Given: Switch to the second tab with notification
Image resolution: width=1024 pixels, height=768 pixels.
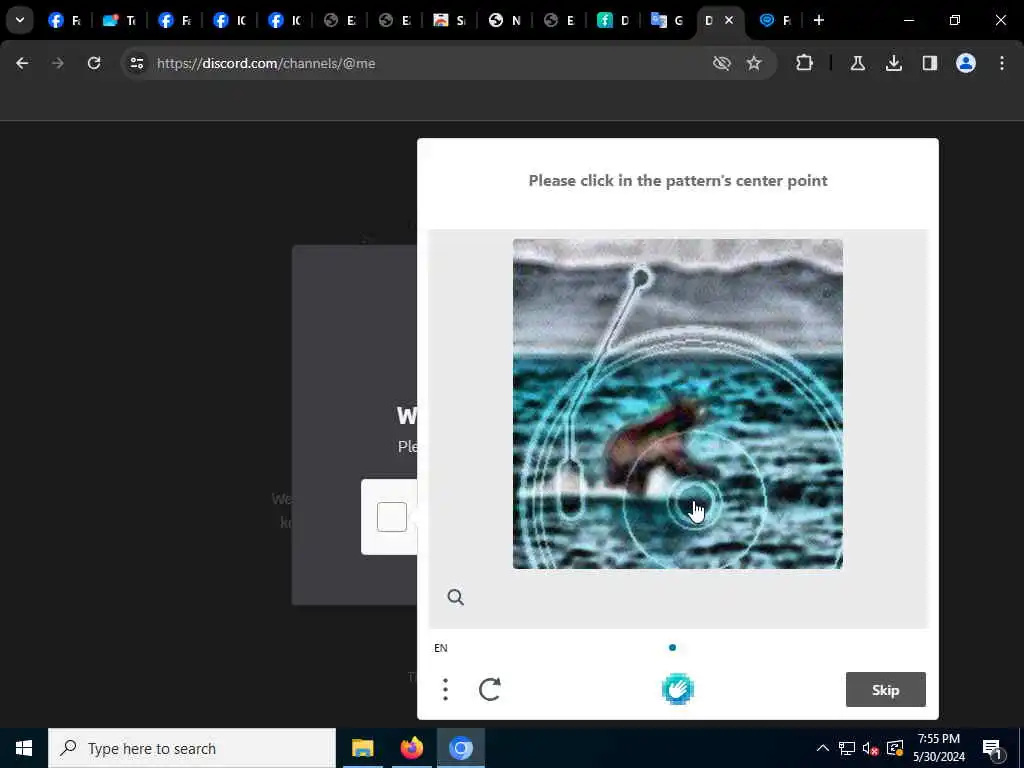Looking at the screenshot, I should 119,20.
